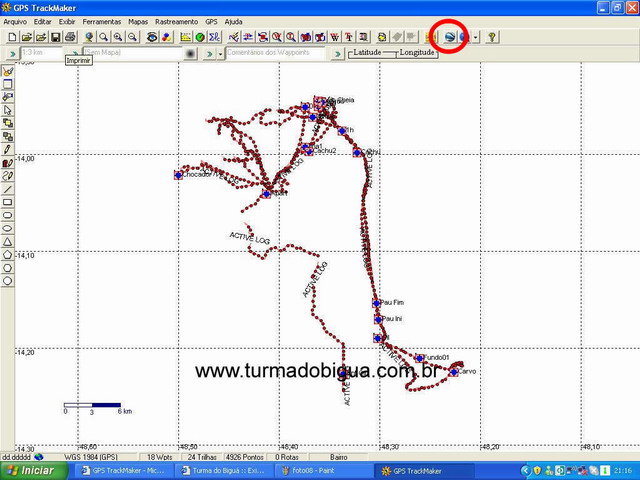Viewport: 640px width, 480px height.
Task: Click the chevron button left of scale field
Action: (12, 53)
